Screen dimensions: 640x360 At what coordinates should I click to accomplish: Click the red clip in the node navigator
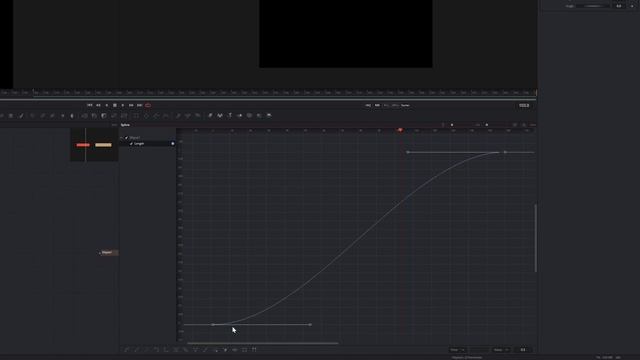pos(83,145)
